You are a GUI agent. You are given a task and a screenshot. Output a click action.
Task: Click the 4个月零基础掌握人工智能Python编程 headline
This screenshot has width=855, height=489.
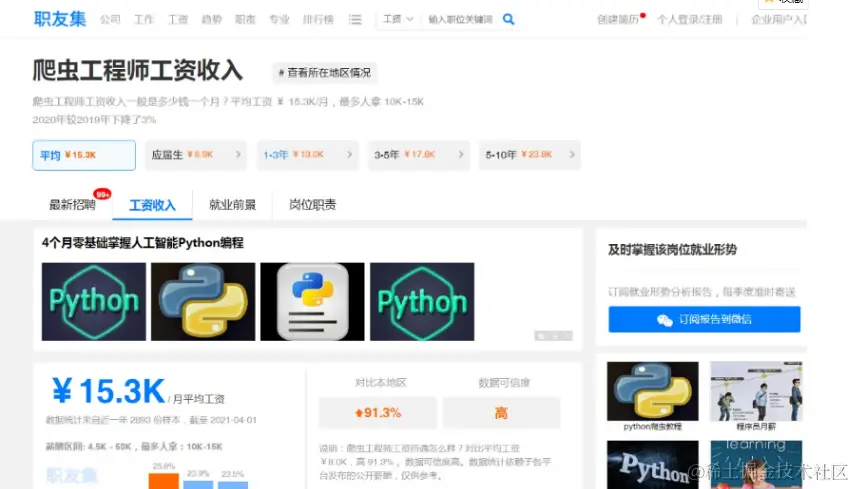(x=143, y=243)
